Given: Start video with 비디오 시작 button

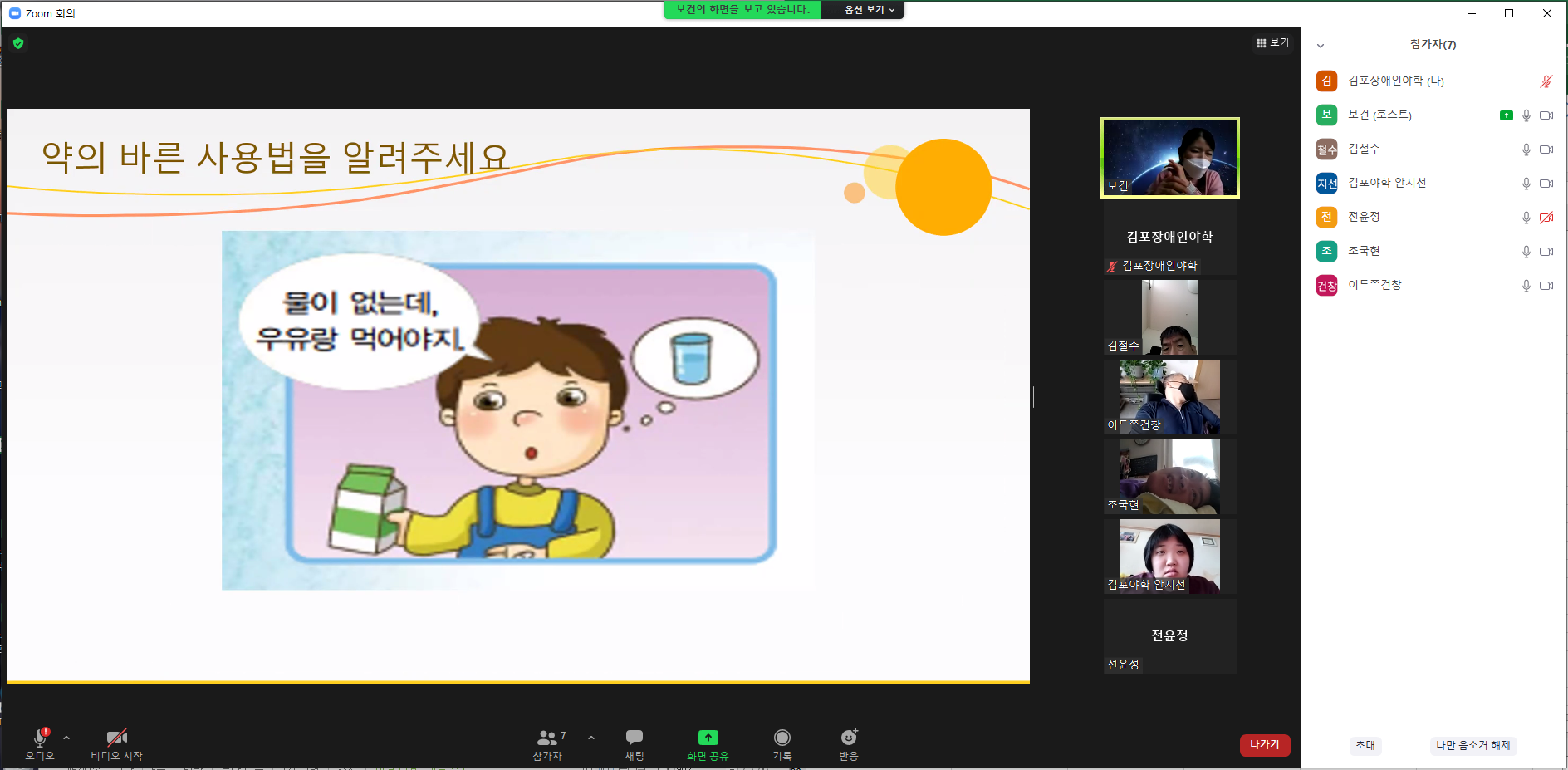Looking at the screenshot, I should tap(116, 743).
